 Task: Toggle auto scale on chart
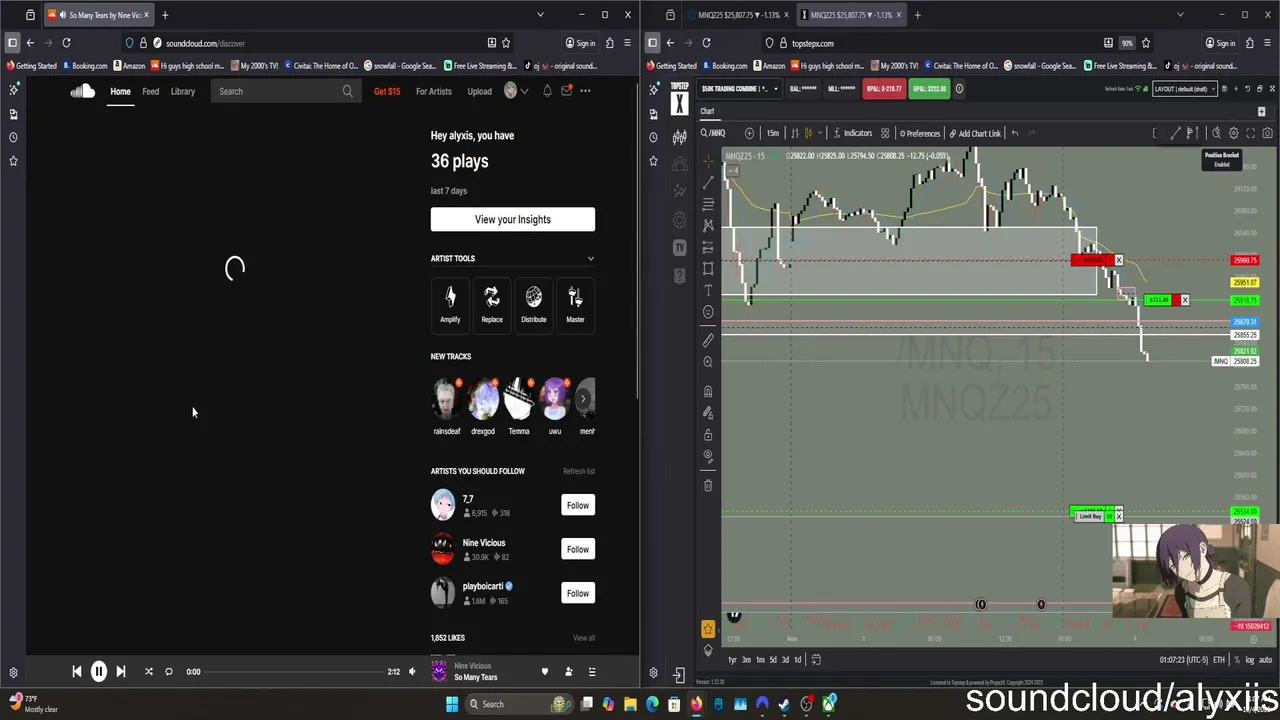coord(1266,660)
